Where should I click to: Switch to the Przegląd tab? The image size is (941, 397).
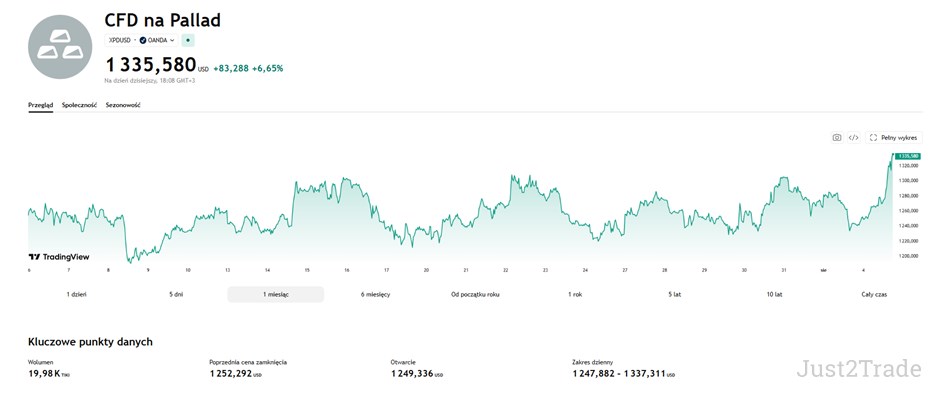click(41, 105)
